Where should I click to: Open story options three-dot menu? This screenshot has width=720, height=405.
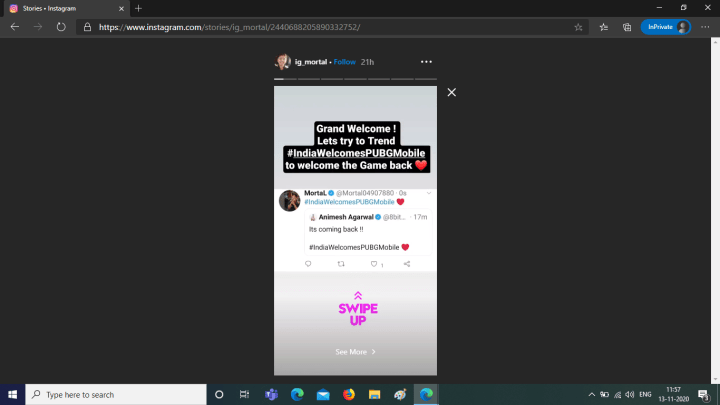(426, 62)
